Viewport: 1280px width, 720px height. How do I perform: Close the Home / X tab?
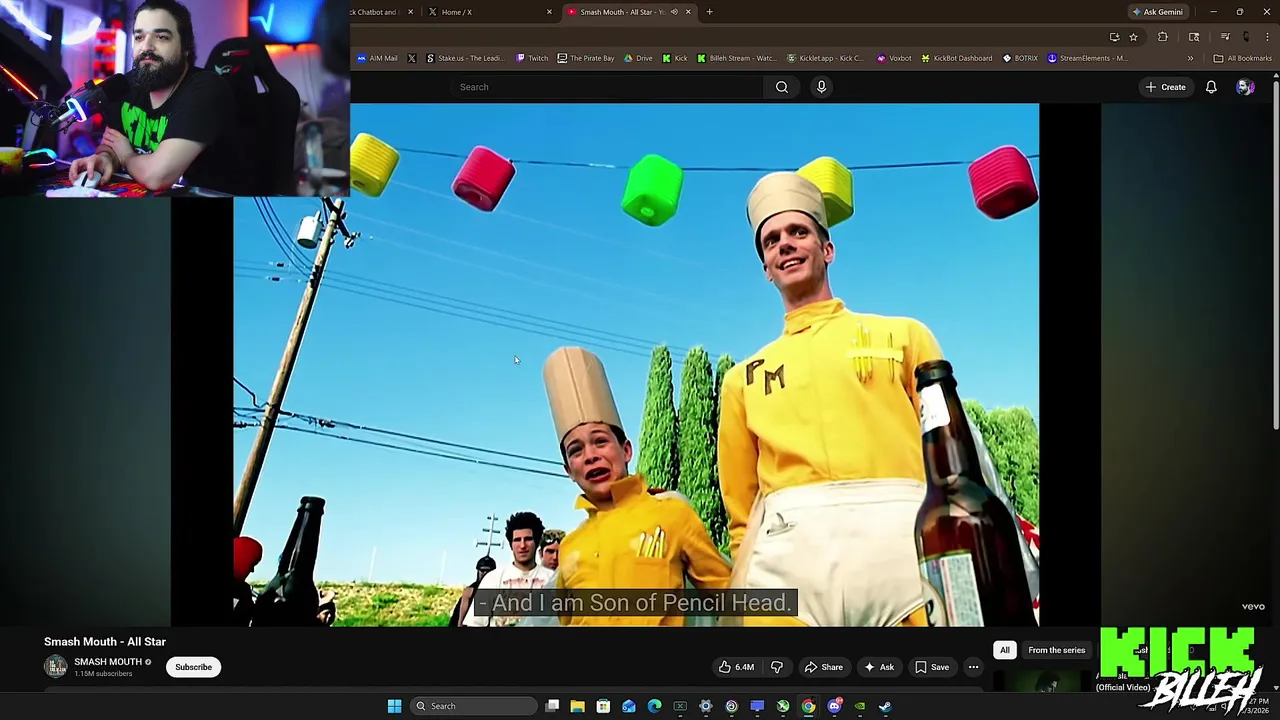[549, 12]
